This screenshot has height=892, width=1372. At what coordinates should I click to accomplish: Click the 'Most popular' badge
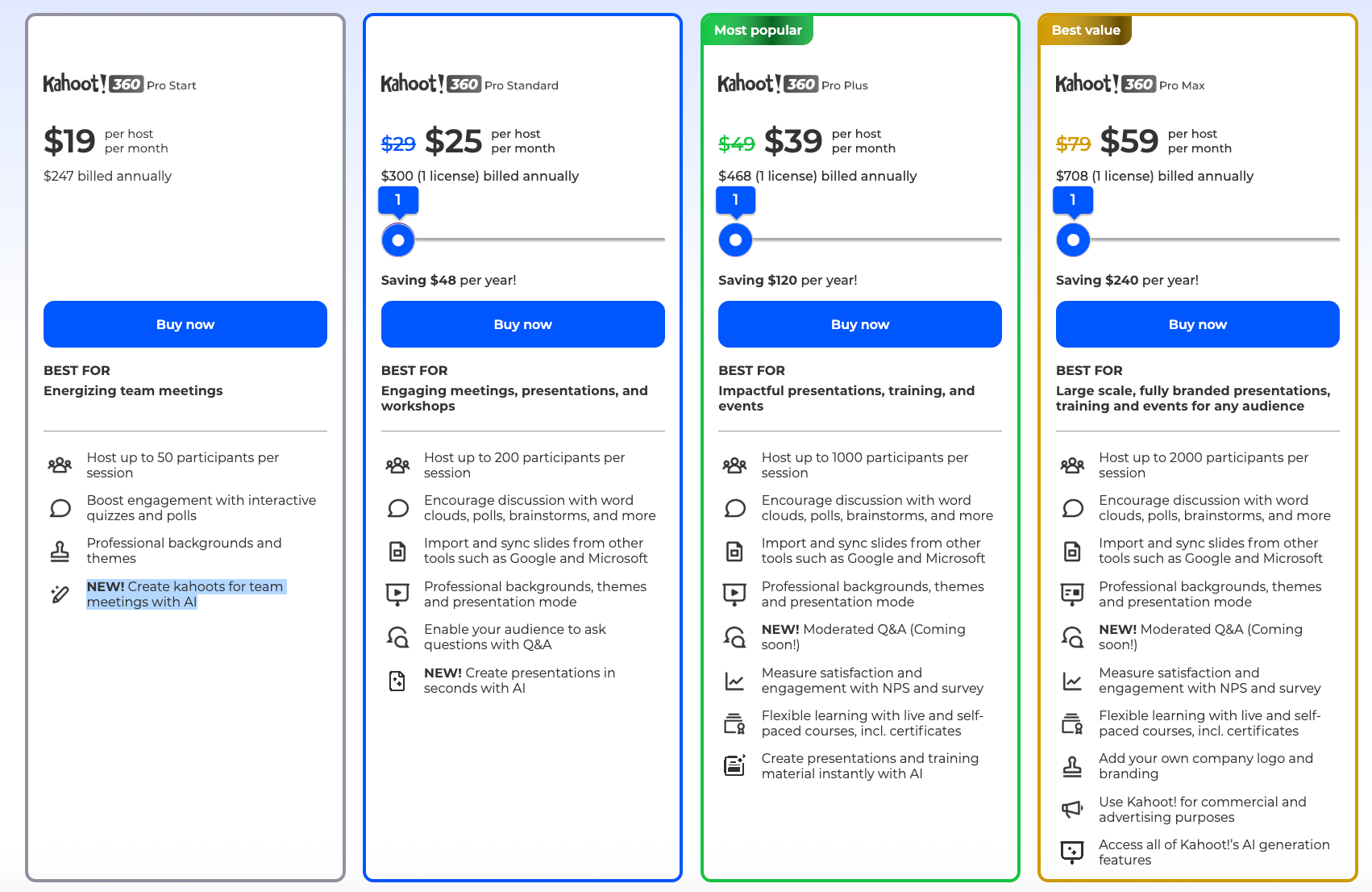(758, 31)
